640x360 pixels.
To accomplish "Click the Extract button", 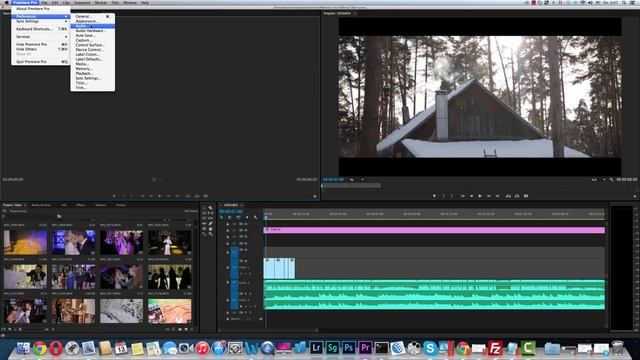I will click(x=517, y=196).
